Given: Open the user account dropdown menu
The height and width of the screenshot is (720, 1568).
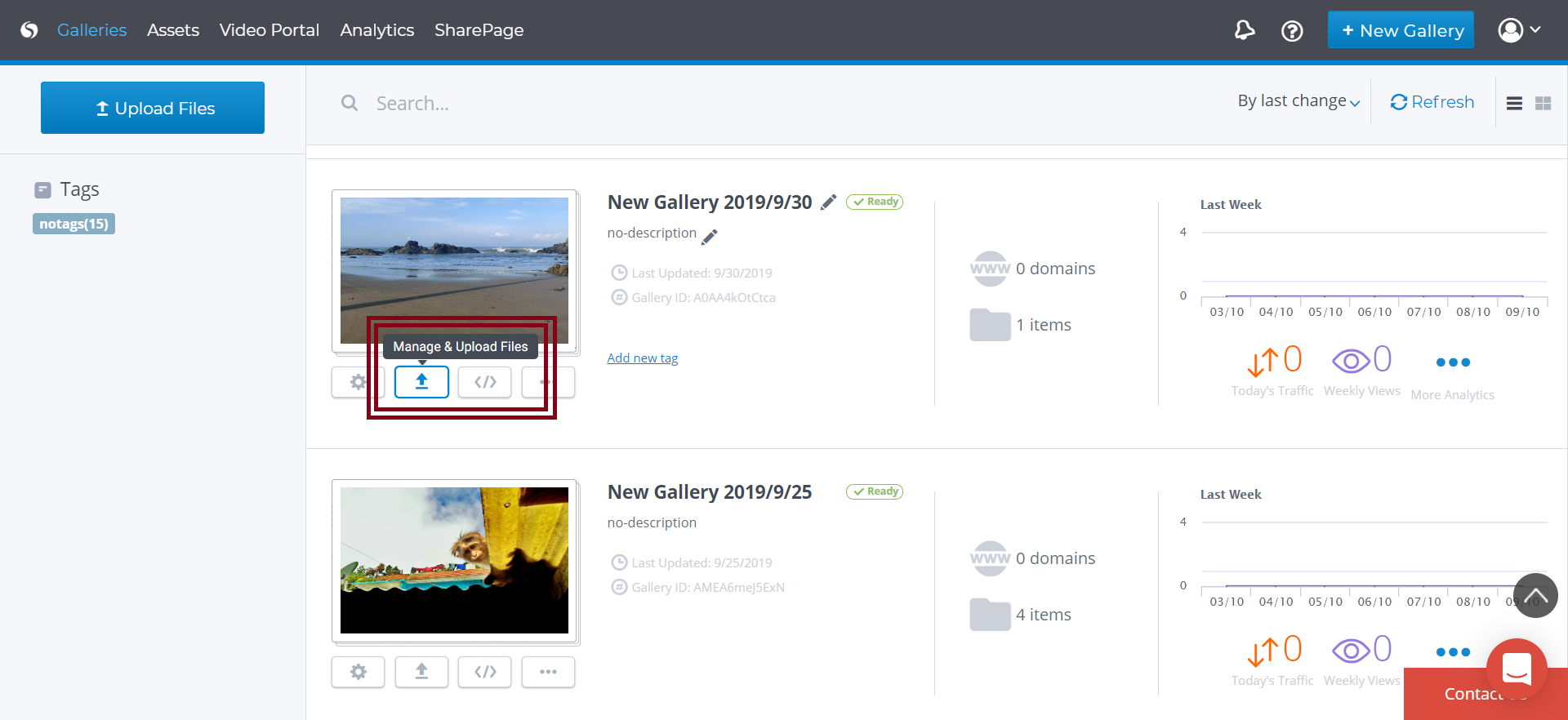Looking at the screenshot, I should tap(1519, 30).
